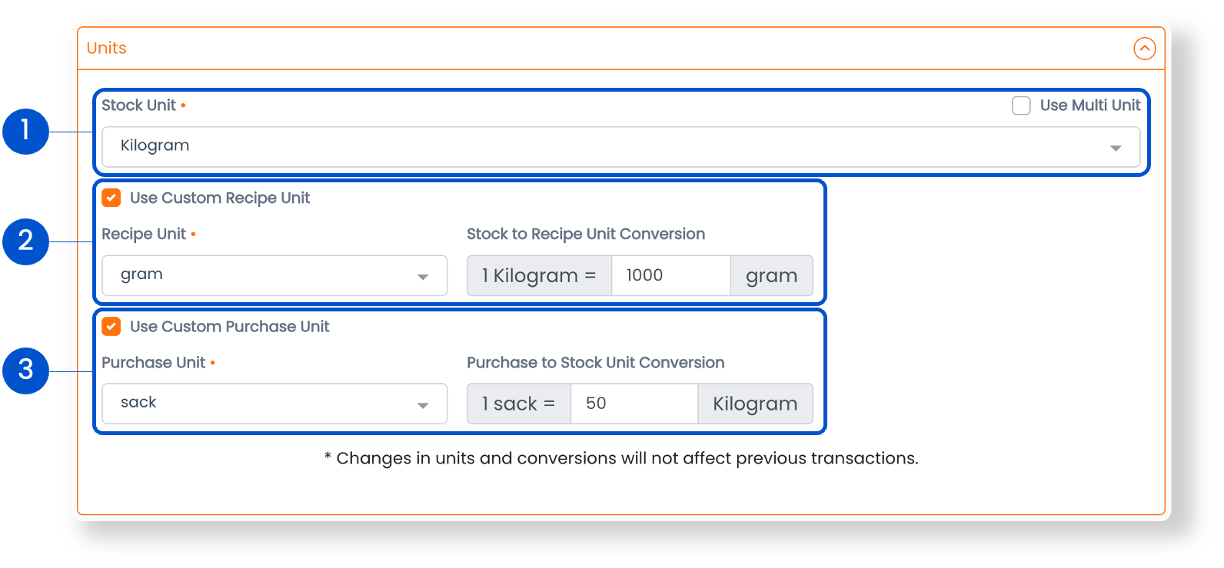Click the blue circle number 3 marker
This screenshot has width=1224, height=568.
pyautogui.click(x=26, y=370)
